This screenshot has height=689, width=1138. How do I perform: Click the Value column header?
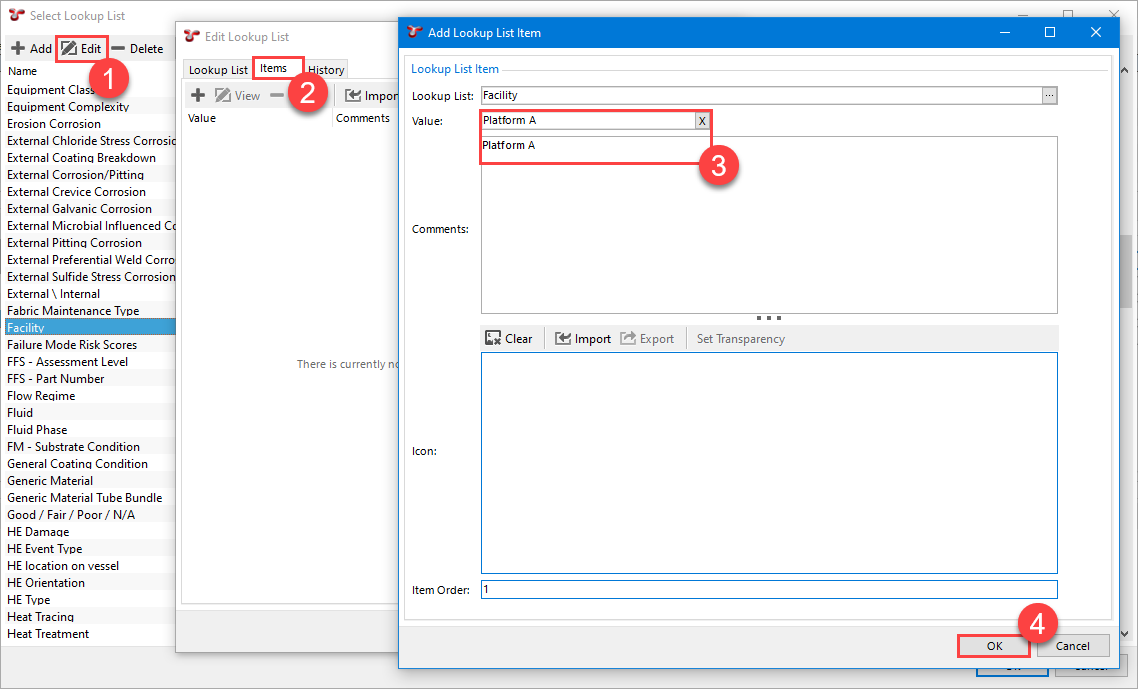pyautogui.click(x=202, y=118)
